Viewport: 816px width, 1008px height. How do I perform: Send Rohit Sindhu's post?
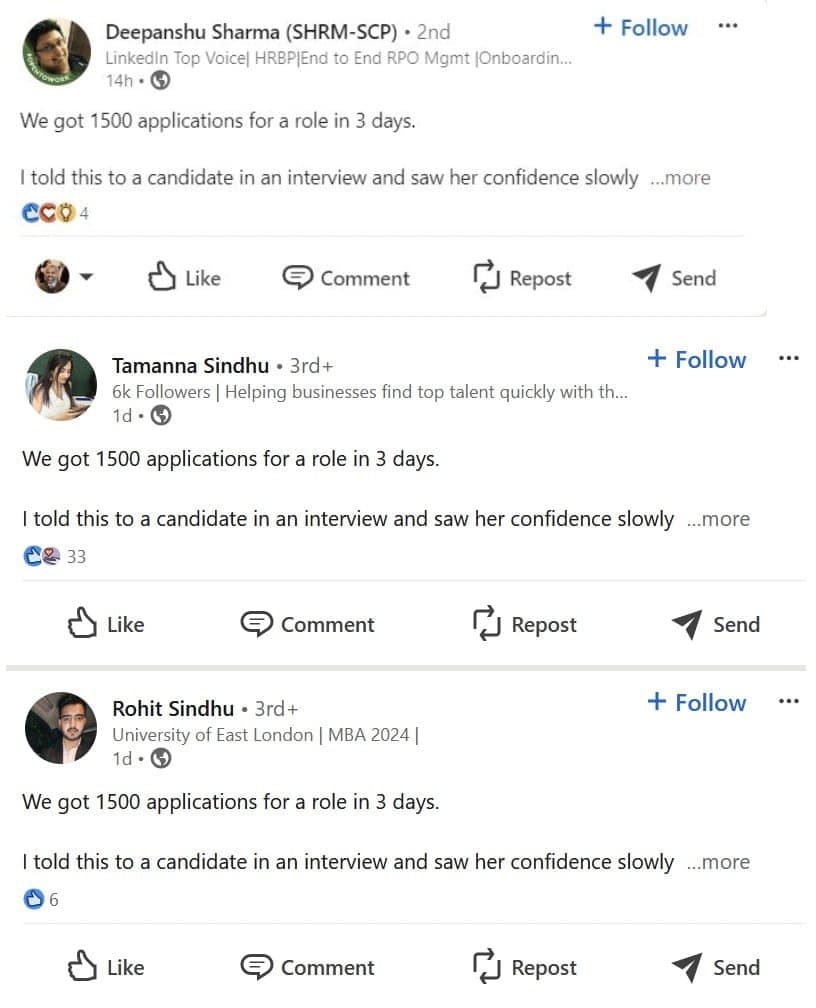tap(716, 967)
